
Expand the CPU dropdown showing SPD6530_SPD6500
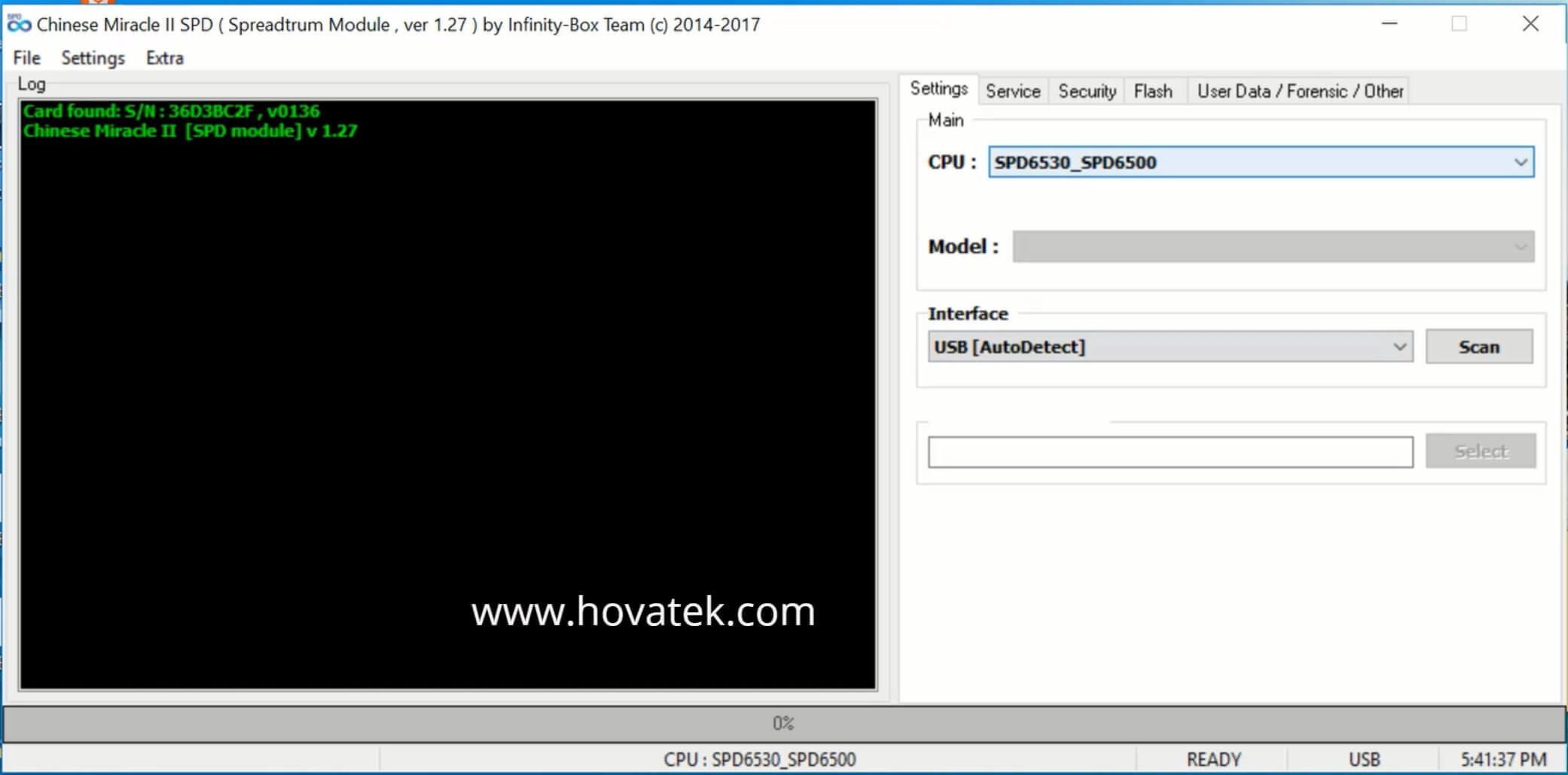(1261, 162)
